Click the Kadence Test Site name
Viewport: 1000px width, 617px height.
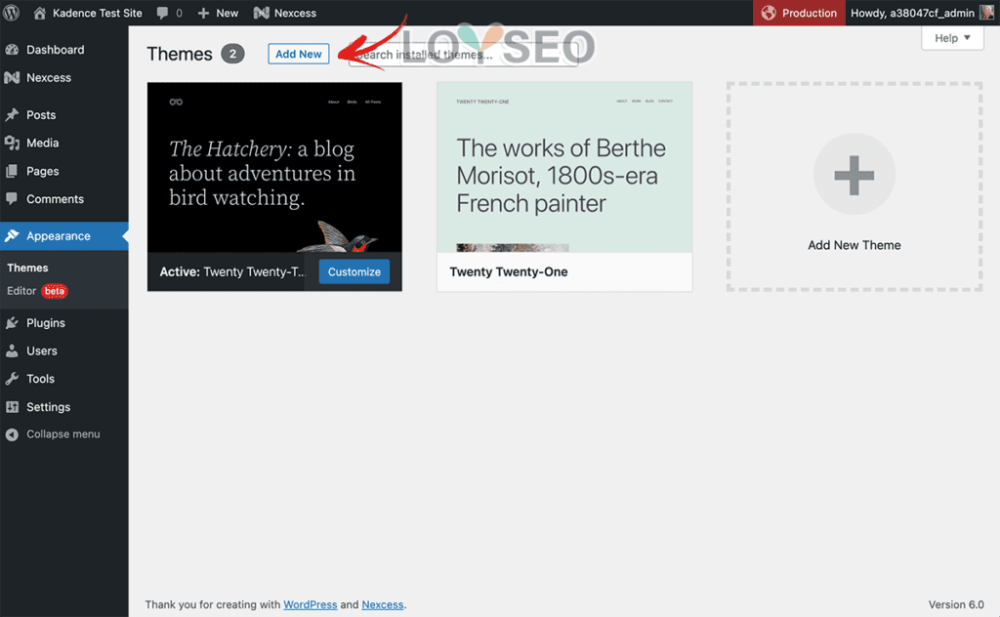97,13
